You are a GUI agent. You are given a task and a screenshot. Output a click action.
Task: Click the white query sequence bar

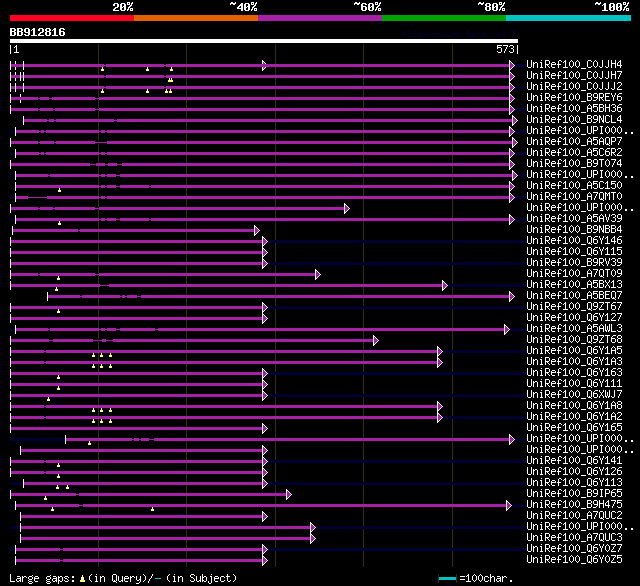[264, 41]
